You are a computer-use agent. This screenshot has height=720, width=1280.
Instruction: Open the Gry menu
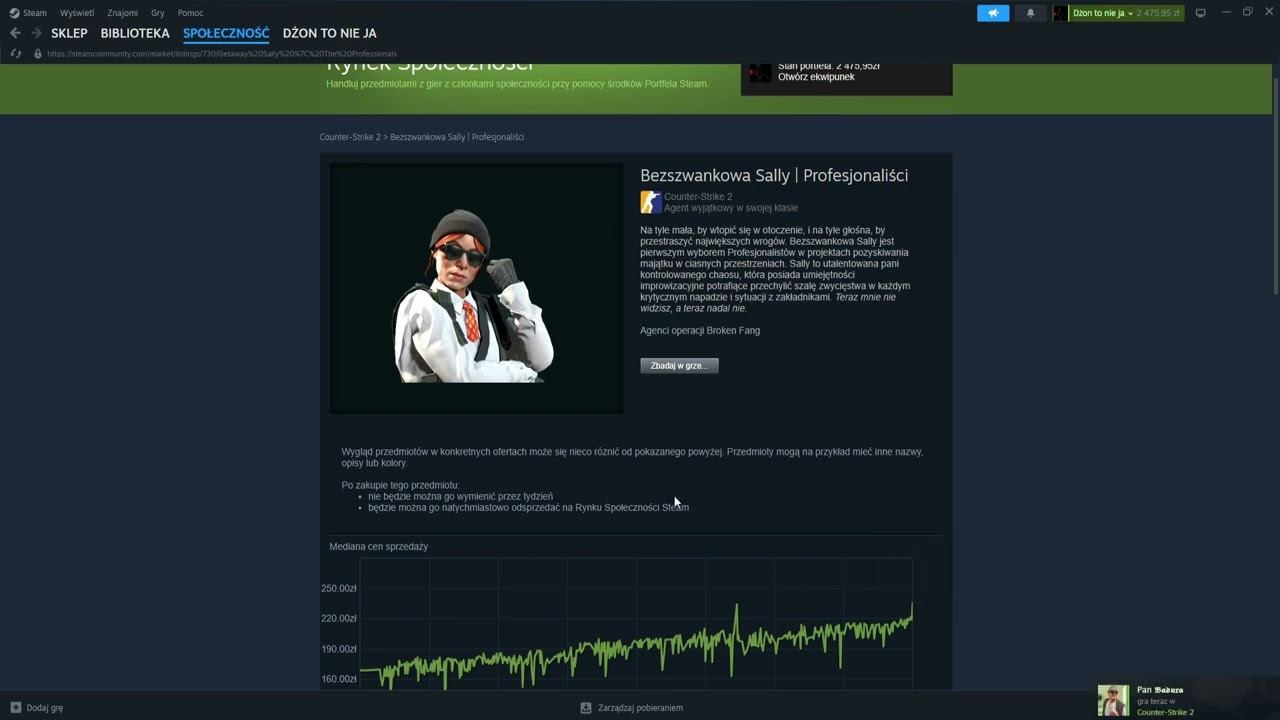pos(158,13)
